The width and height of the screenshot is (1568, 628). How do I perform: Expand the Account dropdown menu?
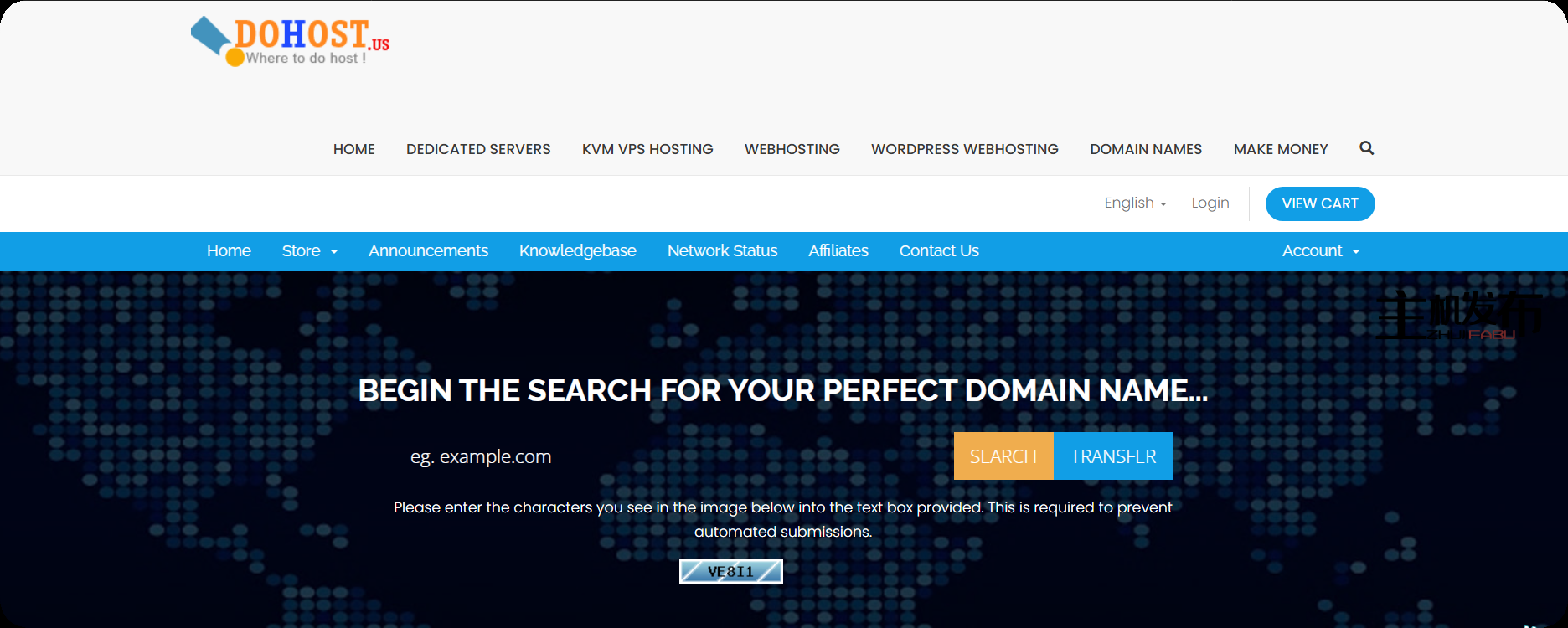click(1320, 251)
